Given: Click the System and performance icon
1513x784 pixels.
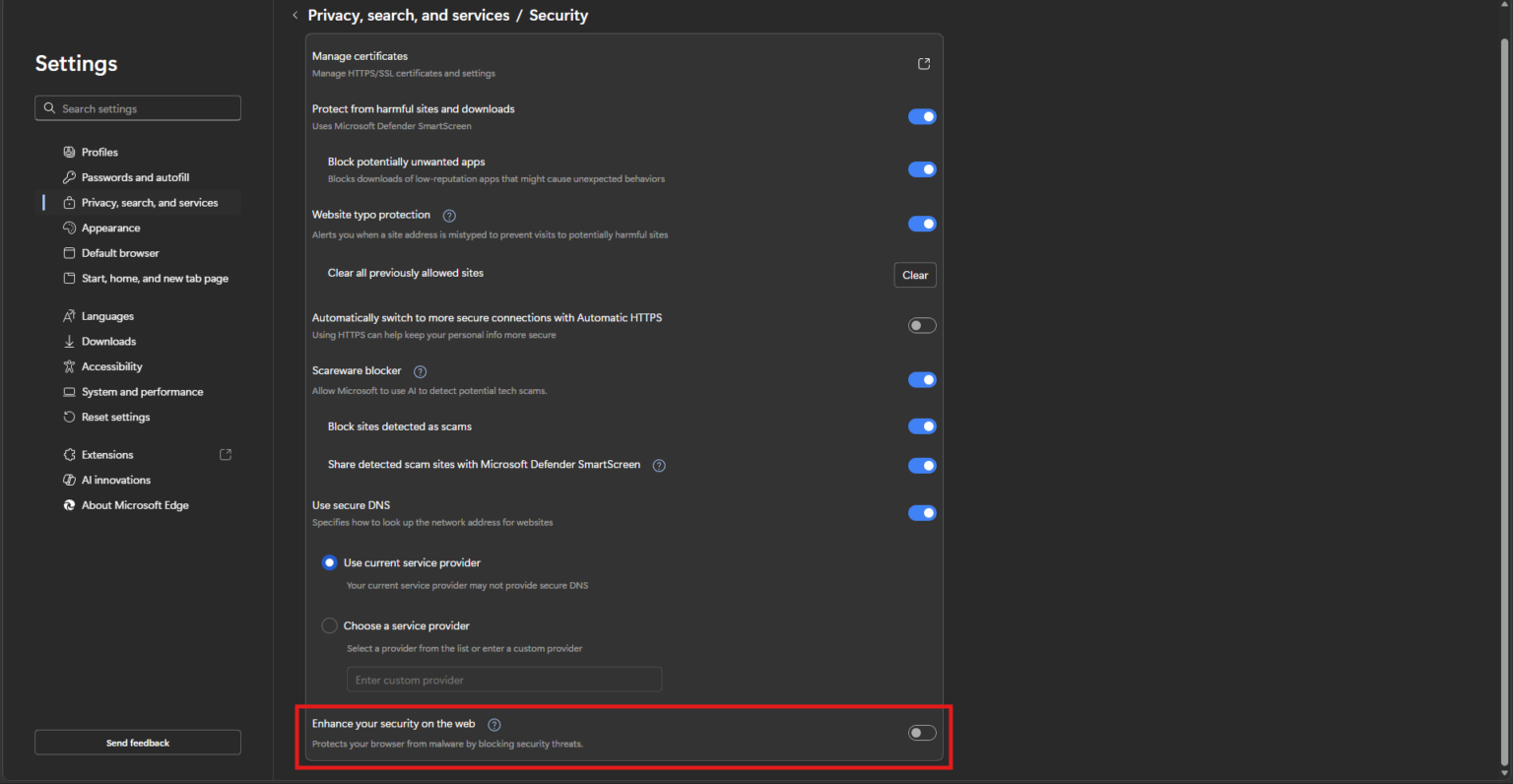Looking at the screenshot, I should click(69, 392).
